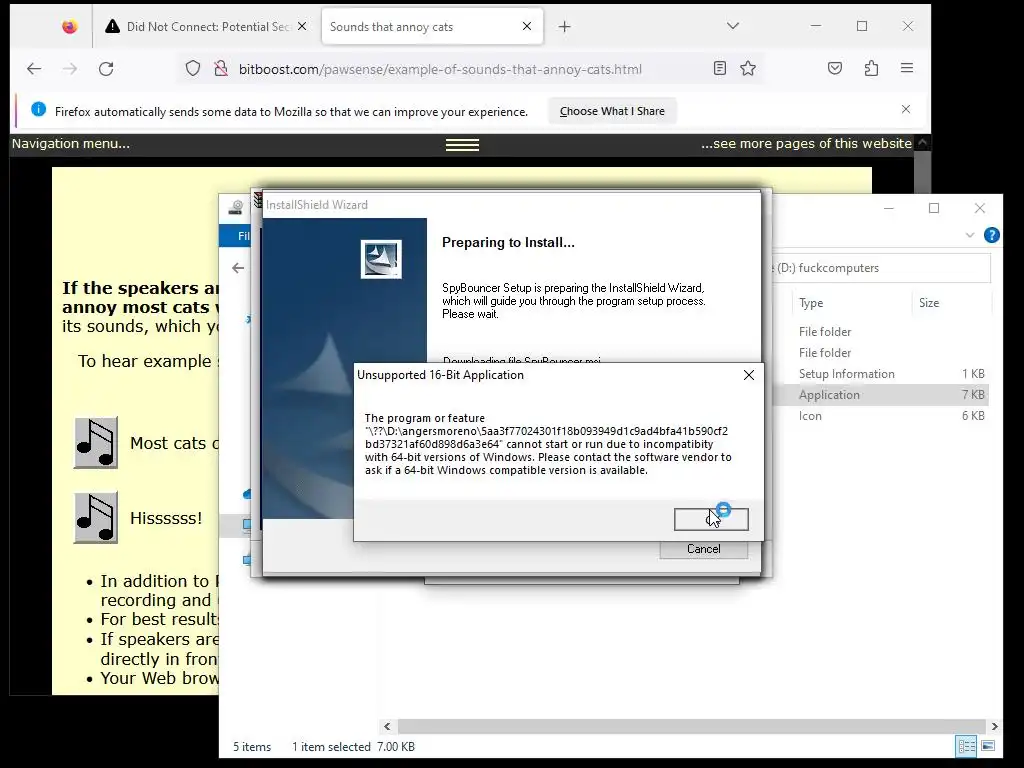Viewport: 1024px width, 768px height.
Task: Close Sounds that annoy cats tab
Action: (x=527, y=26)
